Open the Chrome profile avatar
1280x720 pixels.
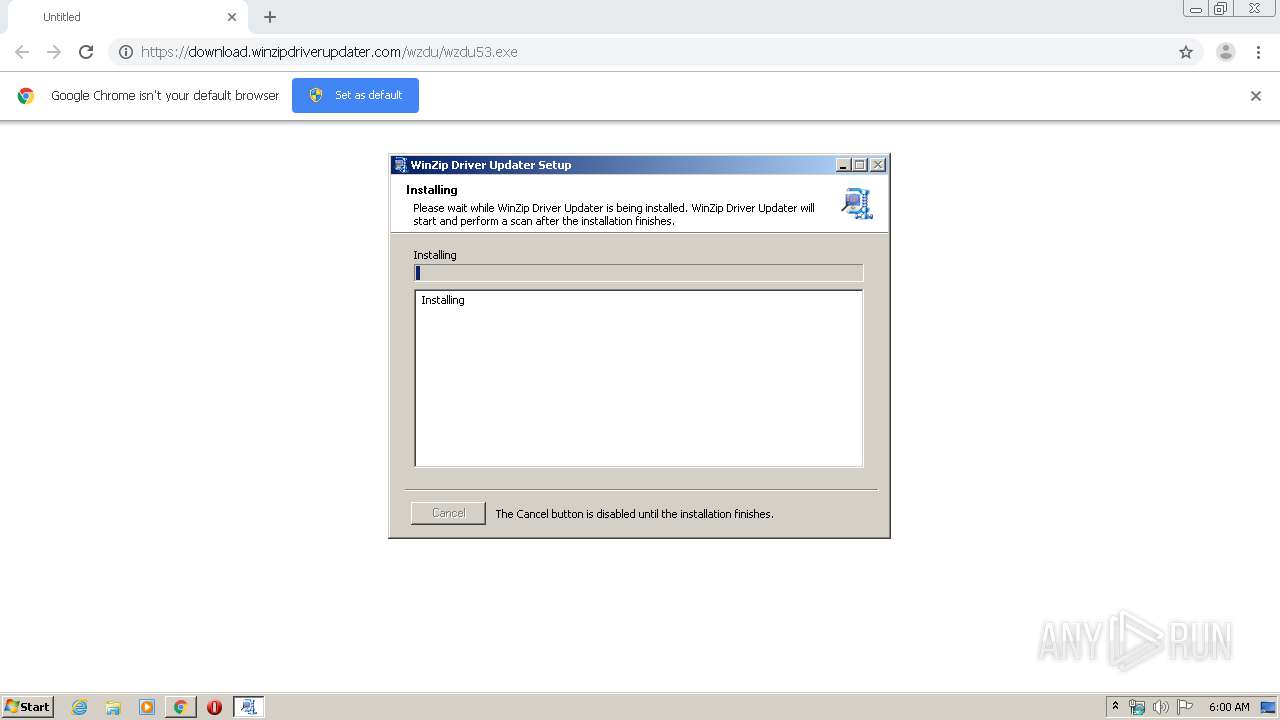pos(1226,52)
